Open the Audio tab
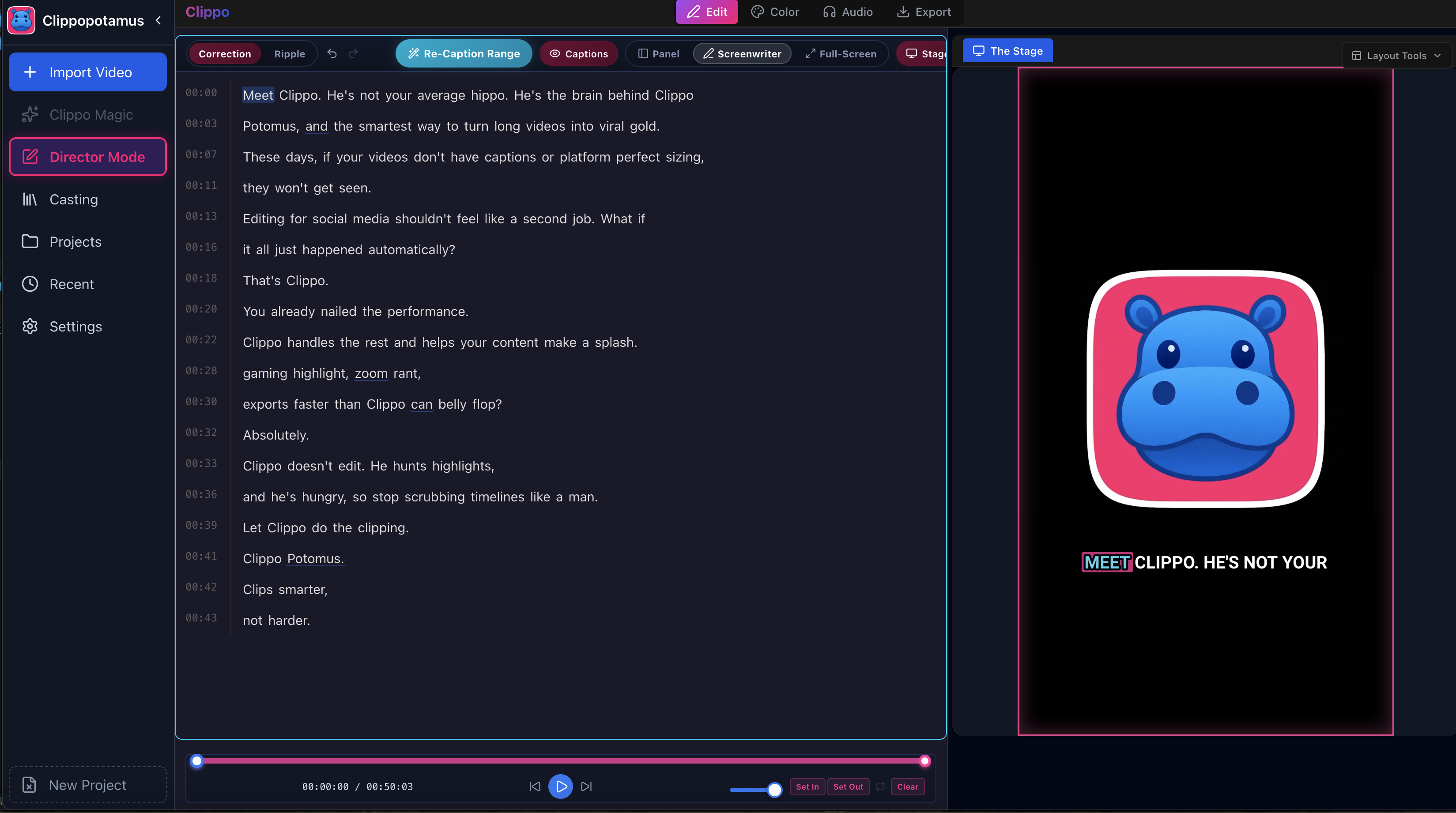 tap(848, 12)
